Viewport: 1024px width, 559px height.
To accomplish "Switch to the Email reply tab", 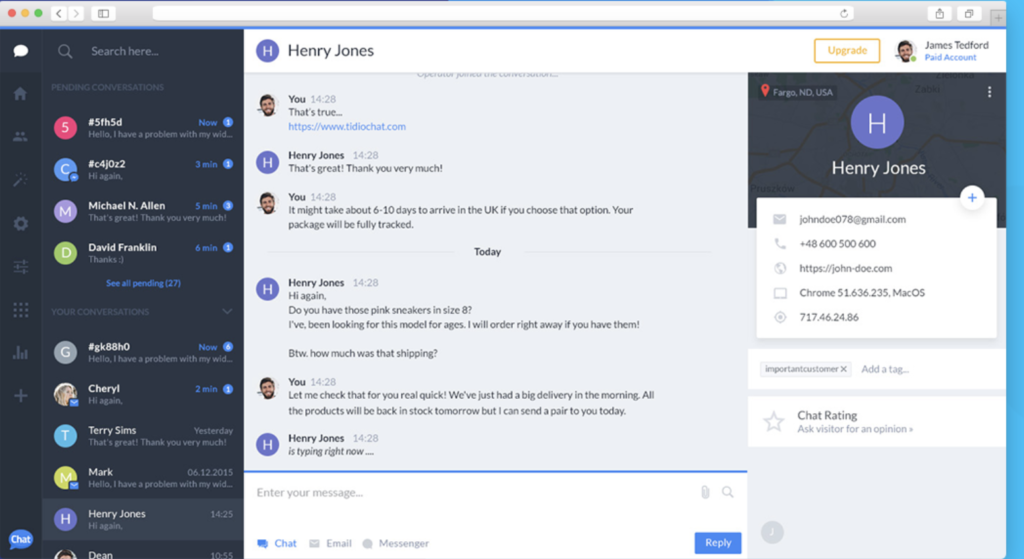I will coord(330,543).
